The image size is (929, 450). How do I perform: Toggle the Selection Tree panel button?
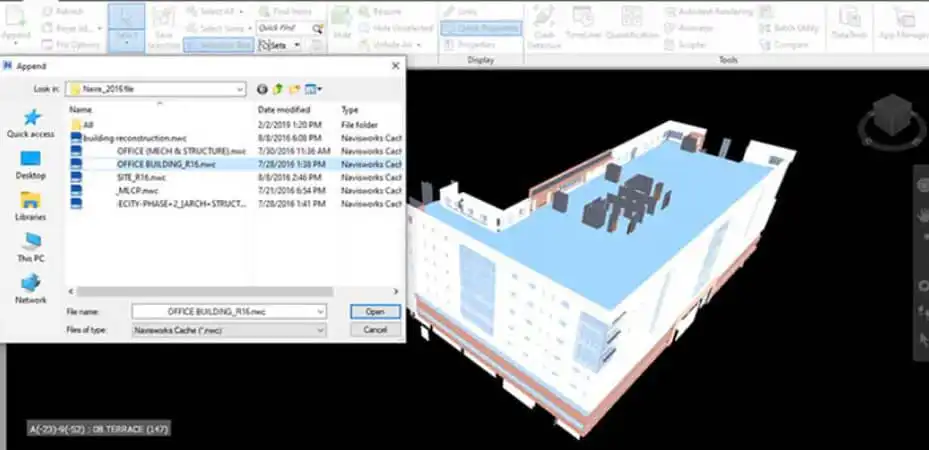coord(219,45)
